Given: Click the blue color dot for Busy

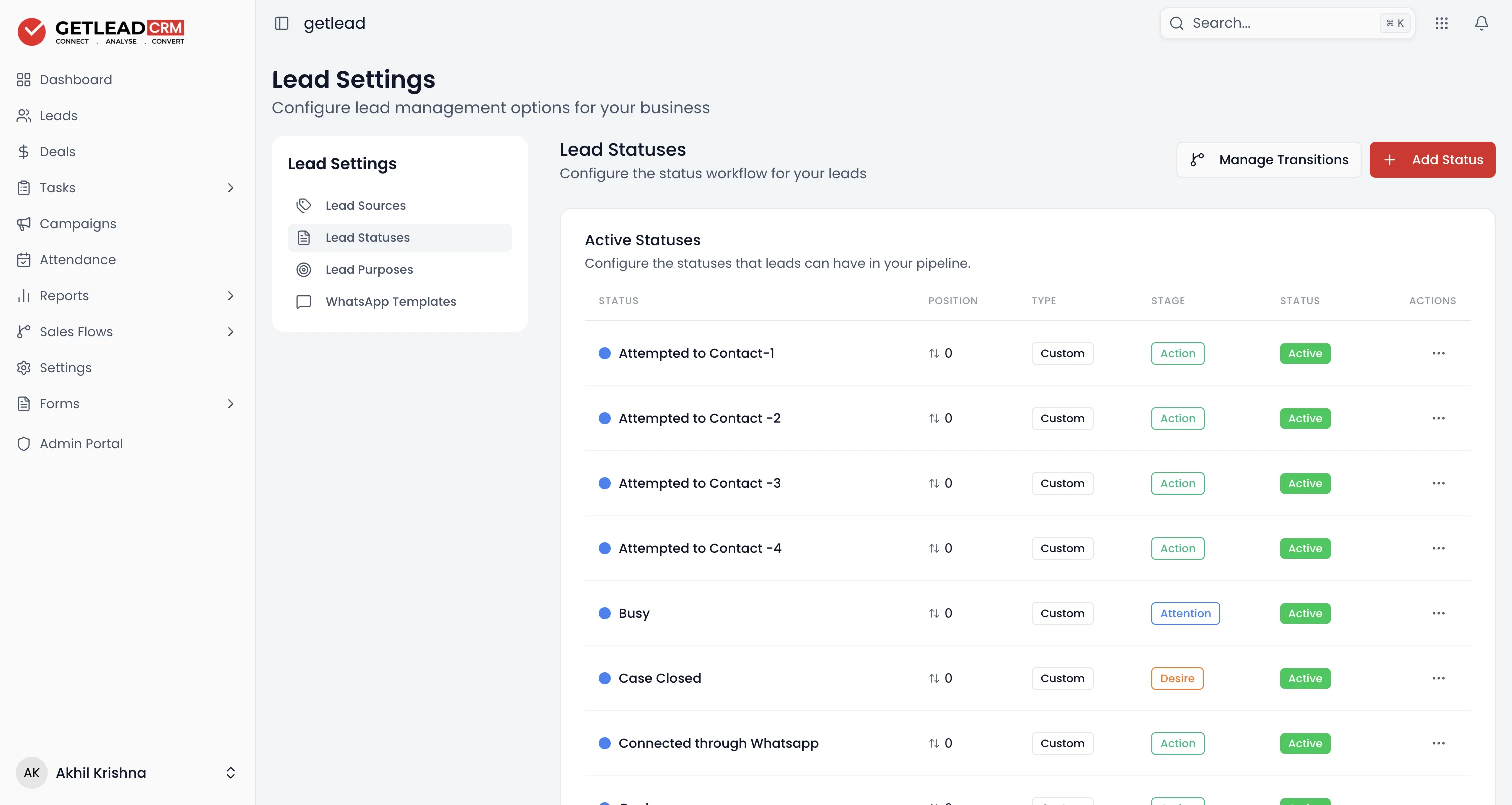Looking at the screenshot, I should pos(604,613).
